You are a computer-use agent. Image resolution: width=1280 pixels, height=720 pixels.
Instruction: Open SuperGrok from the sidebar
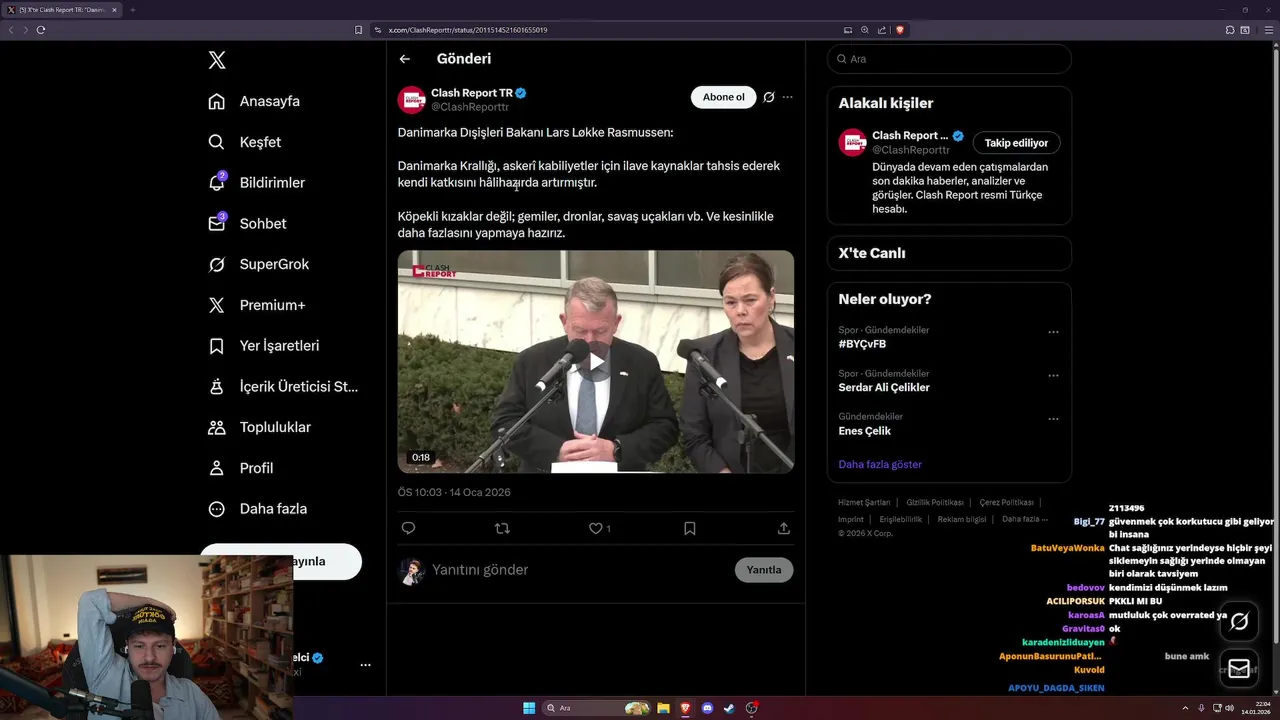[x=259, y=264]
